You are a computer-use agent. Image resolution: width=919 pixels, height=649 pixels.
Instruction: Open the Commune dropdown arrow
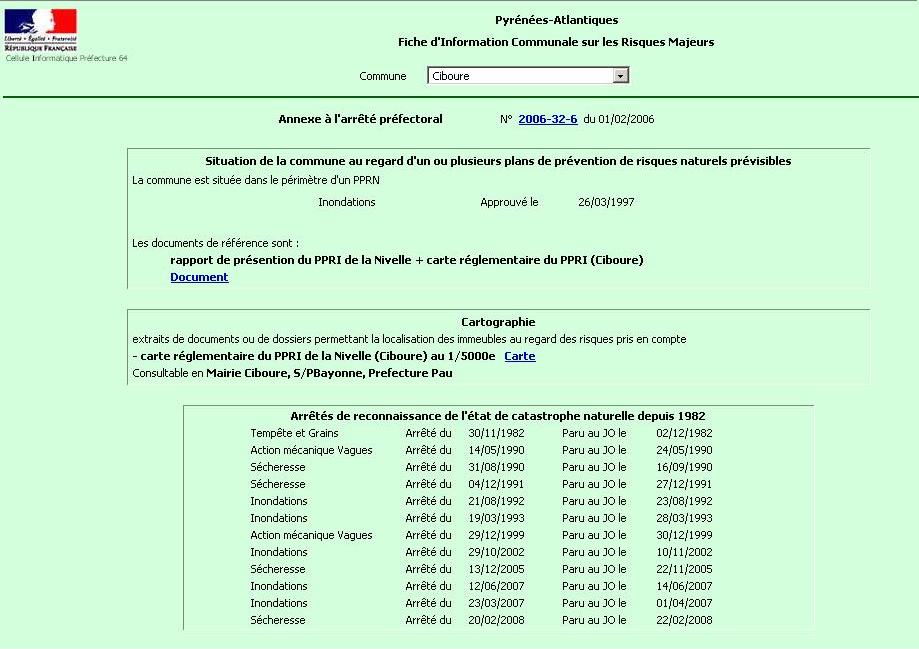(x=620, y=76)
